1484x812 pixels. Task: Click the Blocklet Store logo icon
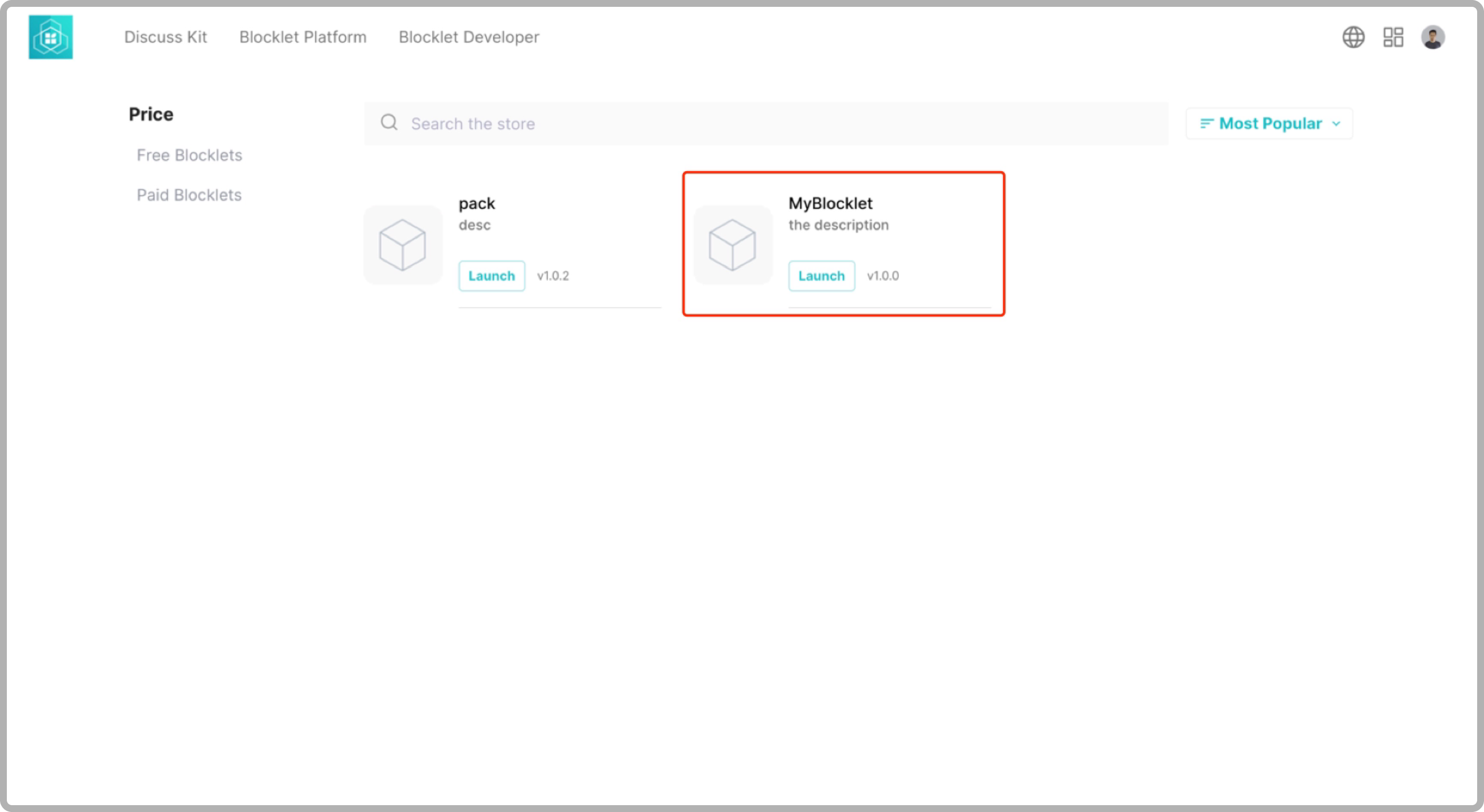click(x=50, y=37)
